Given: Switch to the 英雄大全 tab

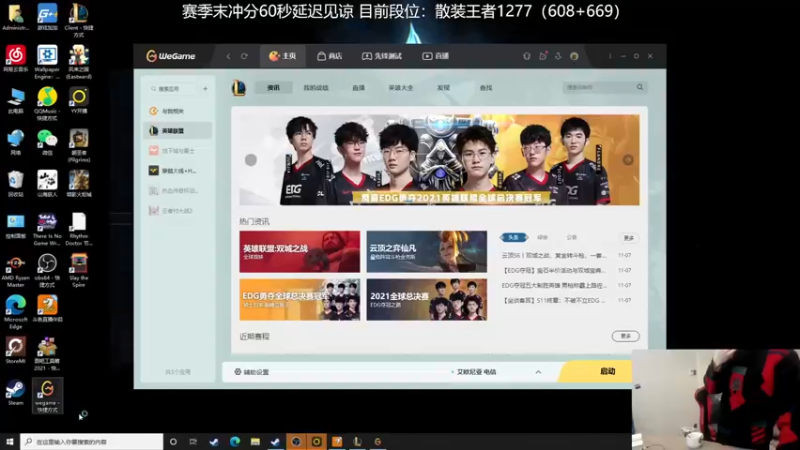Looking at the screenshot, I should pyautogui.click(x=401, y=88).
